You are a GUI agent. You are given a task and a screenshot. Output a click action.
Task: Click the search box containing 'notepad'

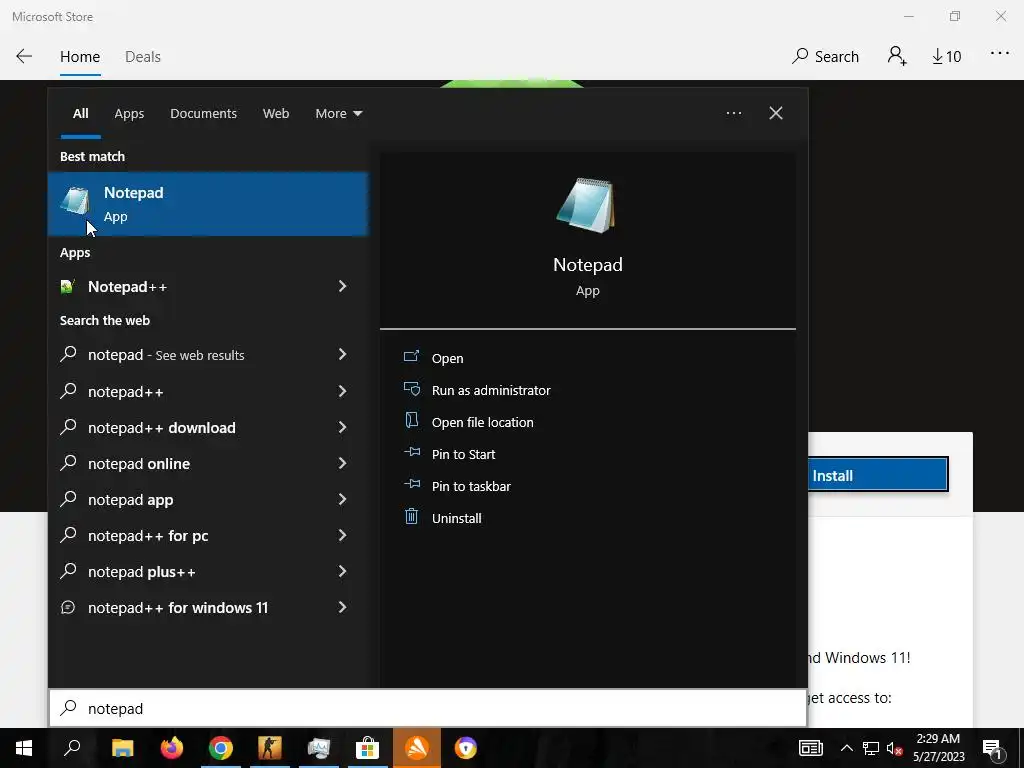[x=428, y=708]
